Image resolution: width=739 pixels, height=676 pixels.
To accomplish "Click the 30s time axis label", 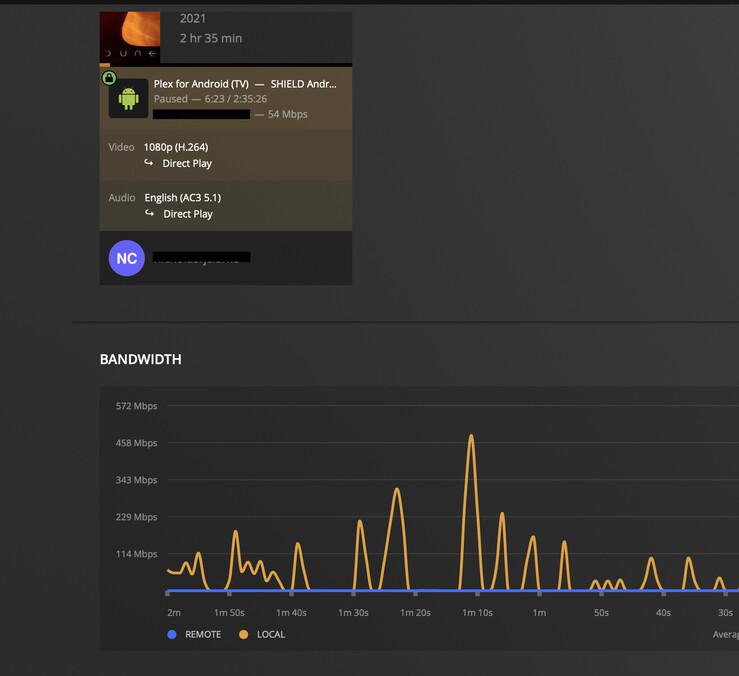I will 725,613.
